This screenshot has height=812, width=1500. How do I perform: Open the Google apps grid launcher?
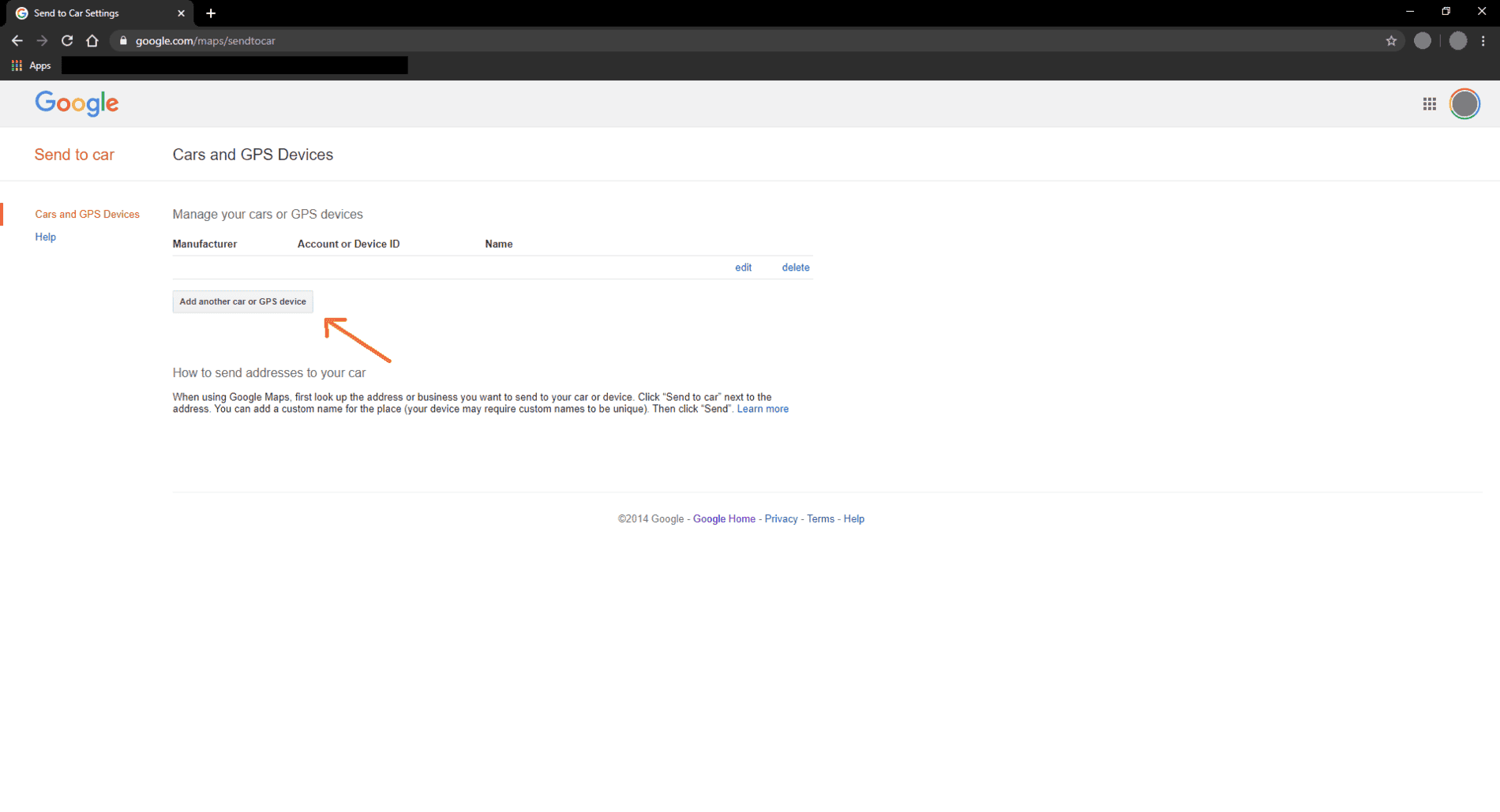click(1430, 104)
